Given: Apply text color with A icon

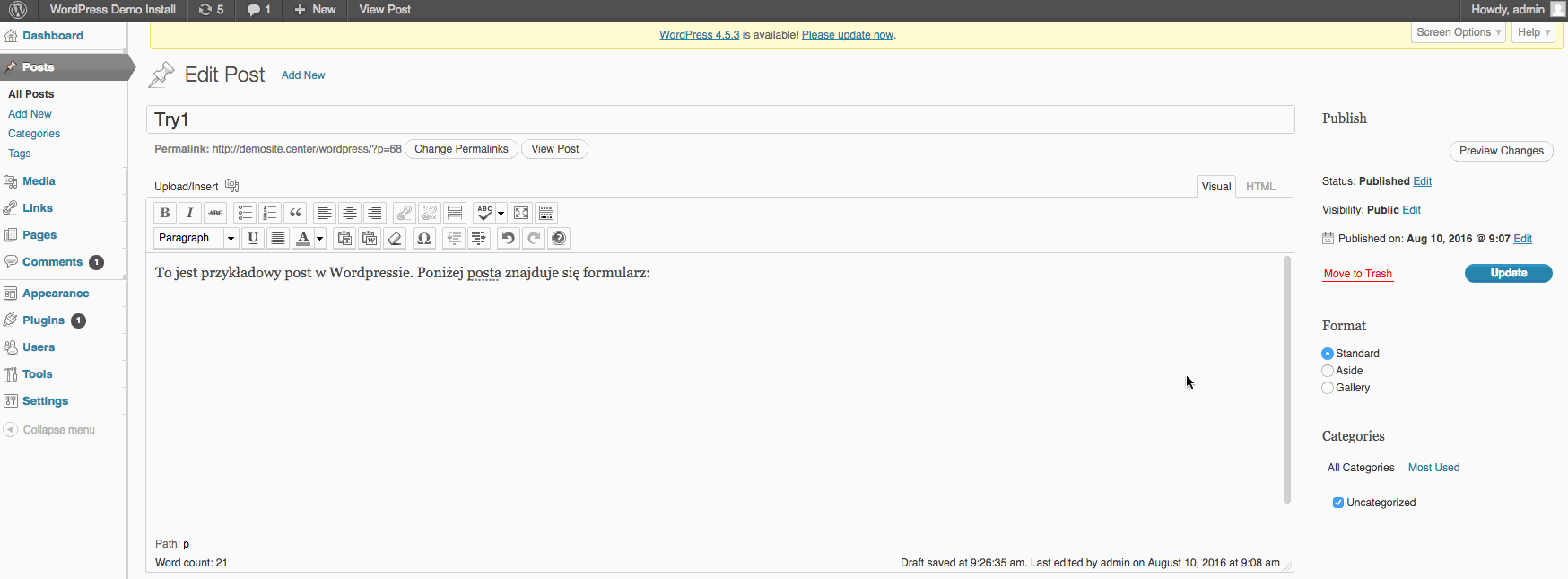Looking at the screenshot, I should (303, 238).
